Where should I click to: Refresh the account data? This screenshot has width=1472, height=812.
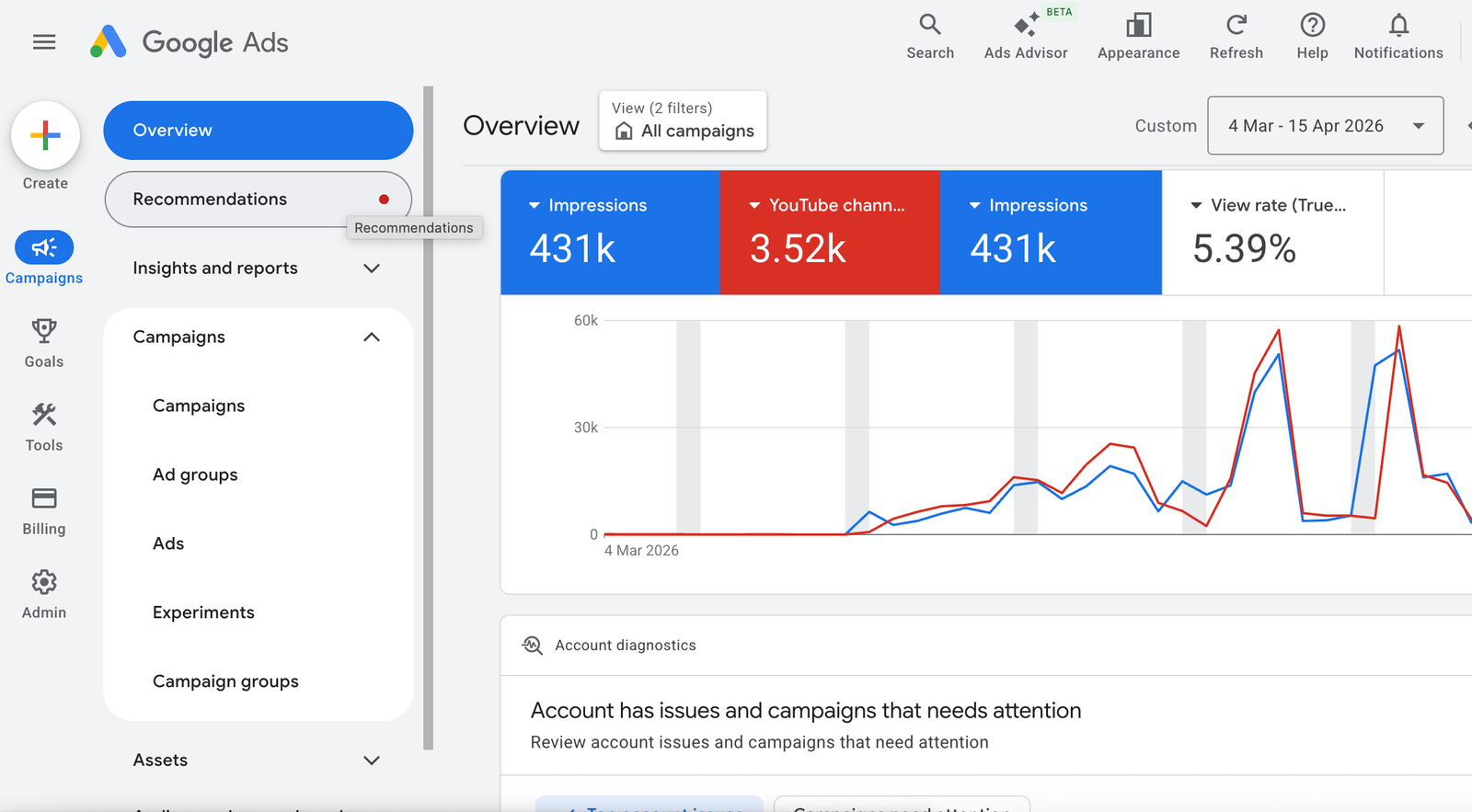[x=1236, y=37]
